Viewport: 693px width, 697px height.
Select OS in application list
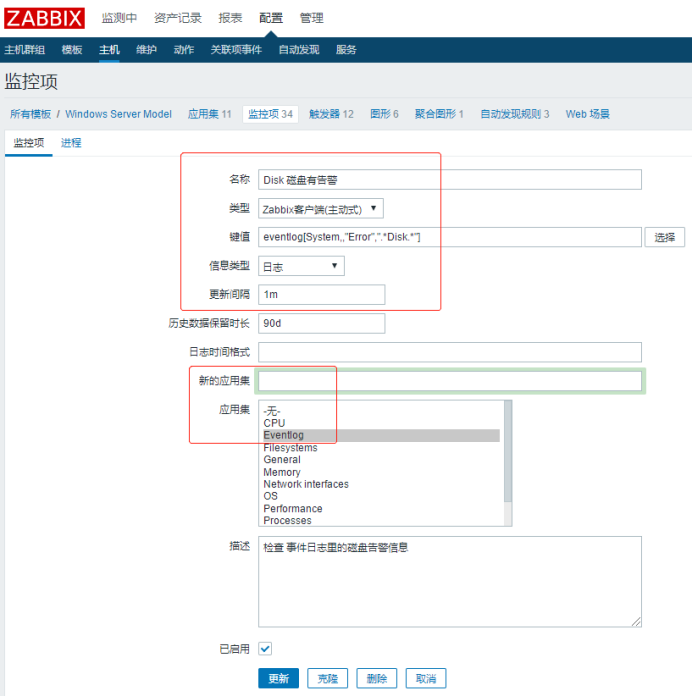point(381,496)
